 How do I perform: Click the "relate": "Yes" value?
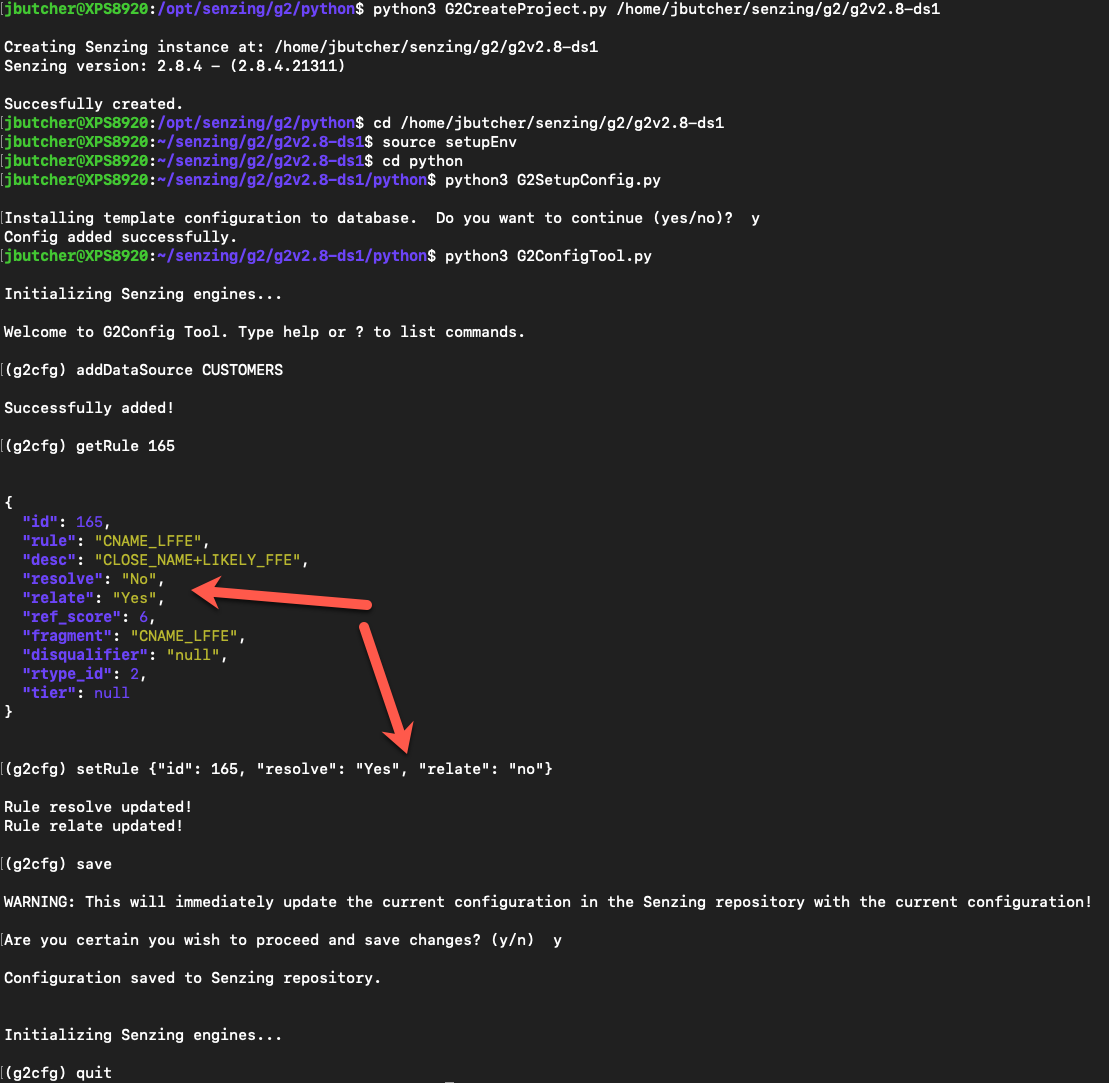(134, 598)
